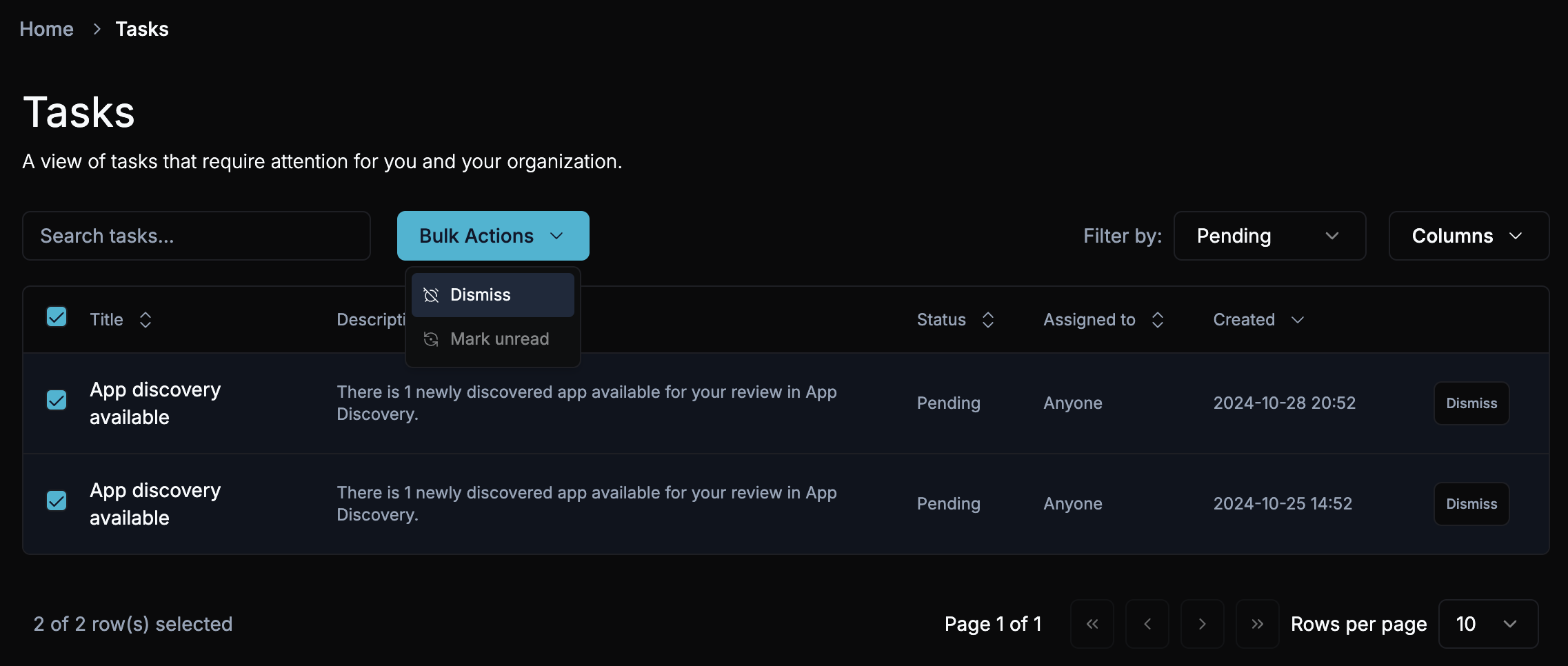Change rows per page from 10
1568x666 pixels.
pyautogui.click(x=1488, y=623)
